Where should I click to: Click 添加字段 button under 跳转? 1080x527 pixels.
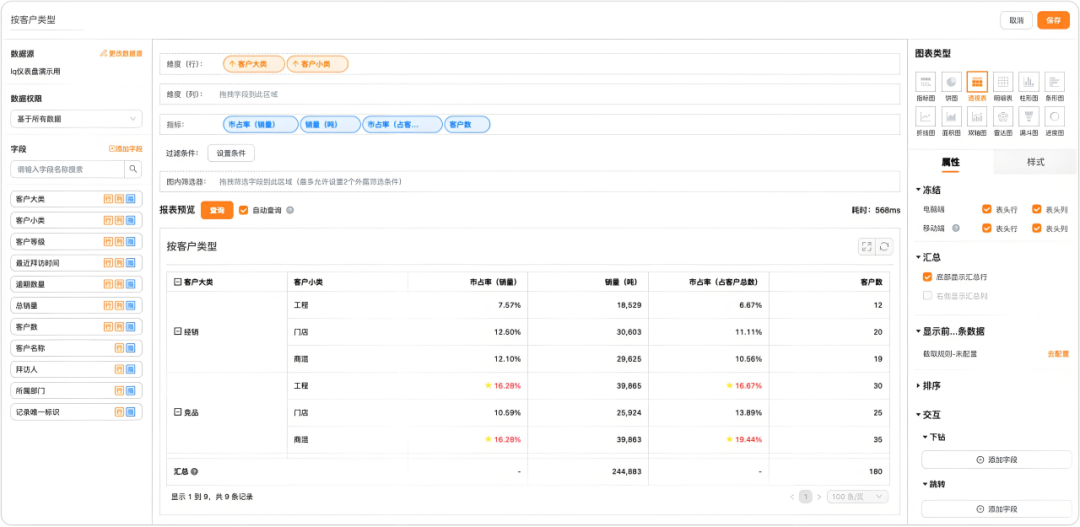(x=997, y=509)
